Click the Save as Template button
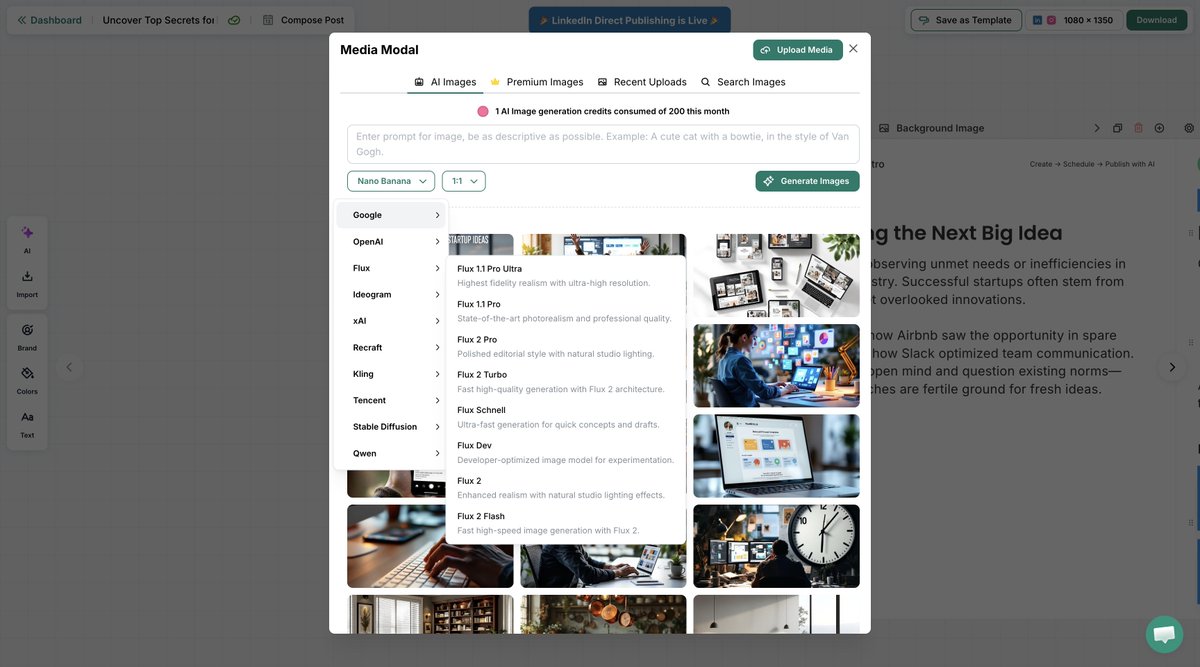1200x667 pixels. (966, 20)
